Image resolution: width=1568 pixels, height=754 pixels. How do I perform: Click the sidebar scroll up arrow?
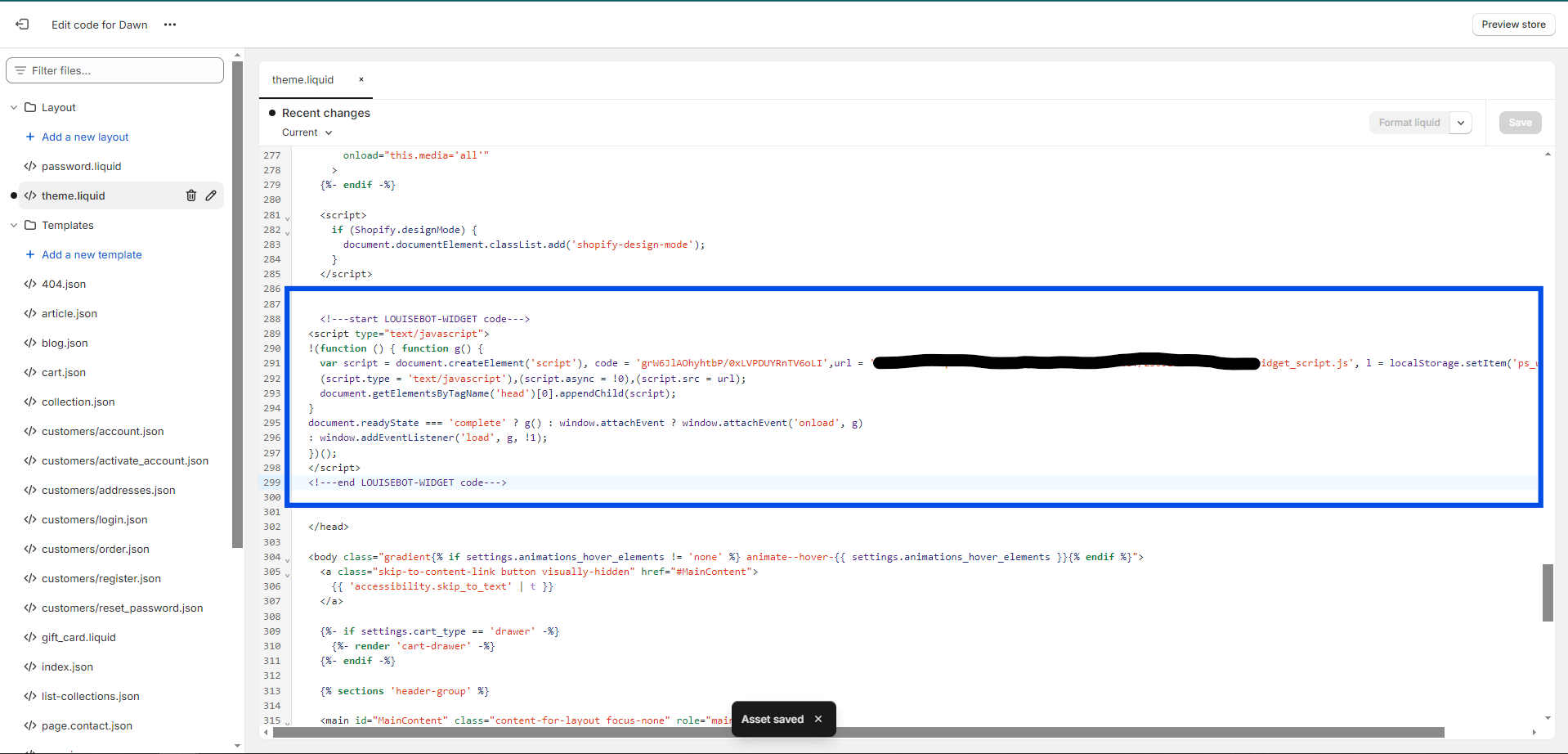[237, 56]
